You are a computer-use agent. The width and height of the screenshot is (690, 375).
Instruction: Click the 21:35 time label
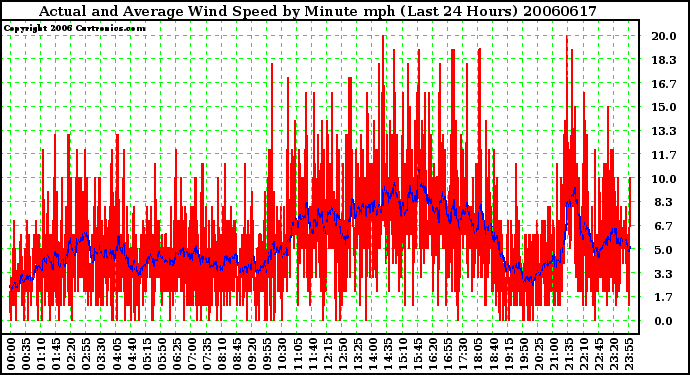click(x=568, y=354)
